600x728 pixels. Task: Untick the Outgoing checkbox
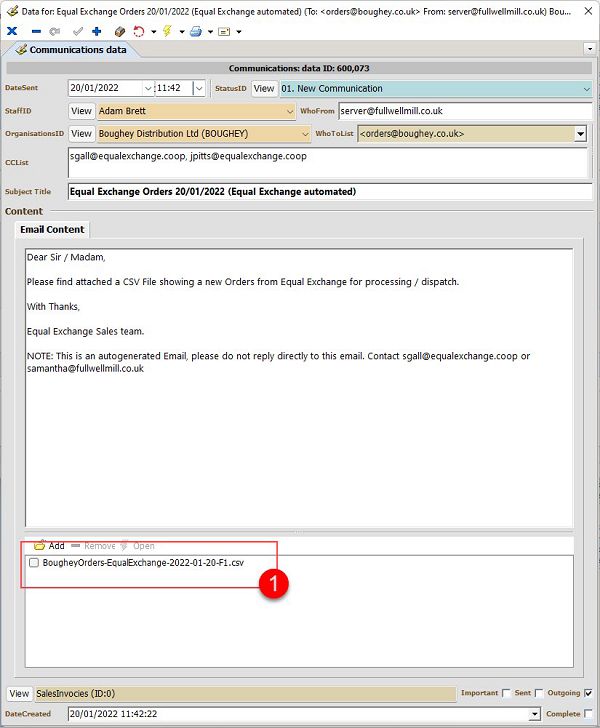coord(588,693)
